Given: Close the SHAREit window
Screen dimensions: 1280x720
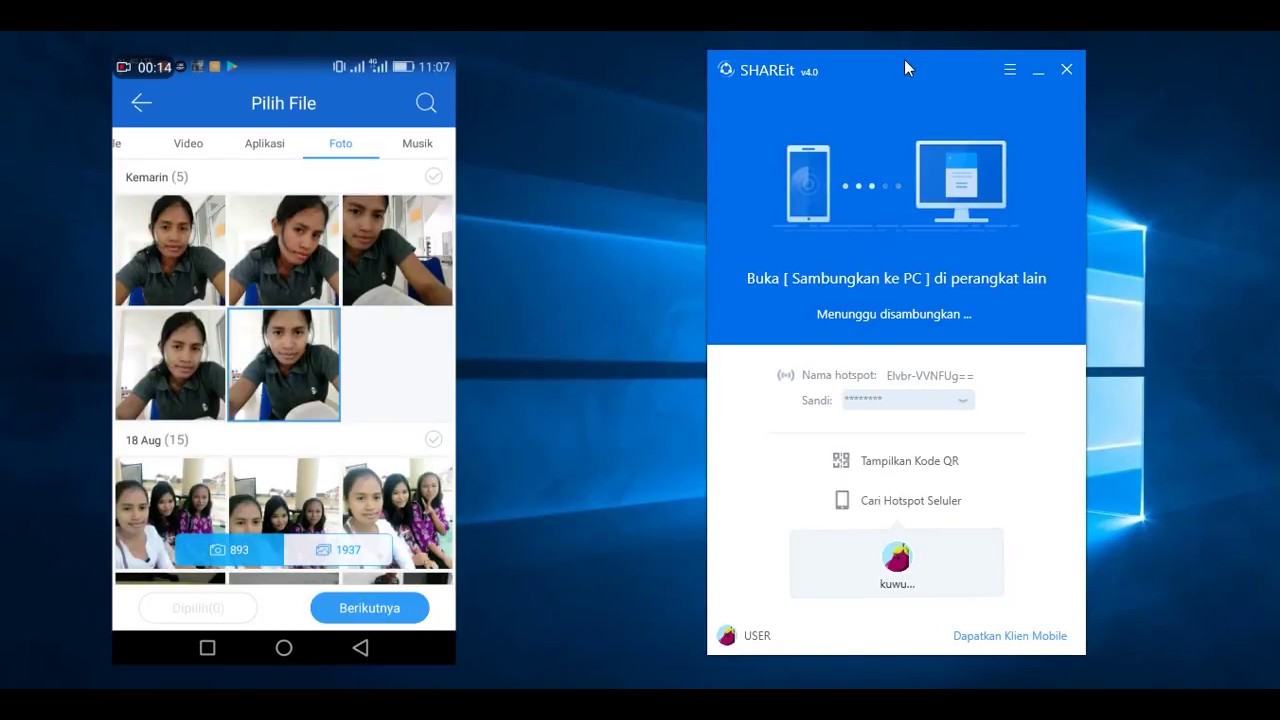Looking at the screenshot, I should 1067,70.
